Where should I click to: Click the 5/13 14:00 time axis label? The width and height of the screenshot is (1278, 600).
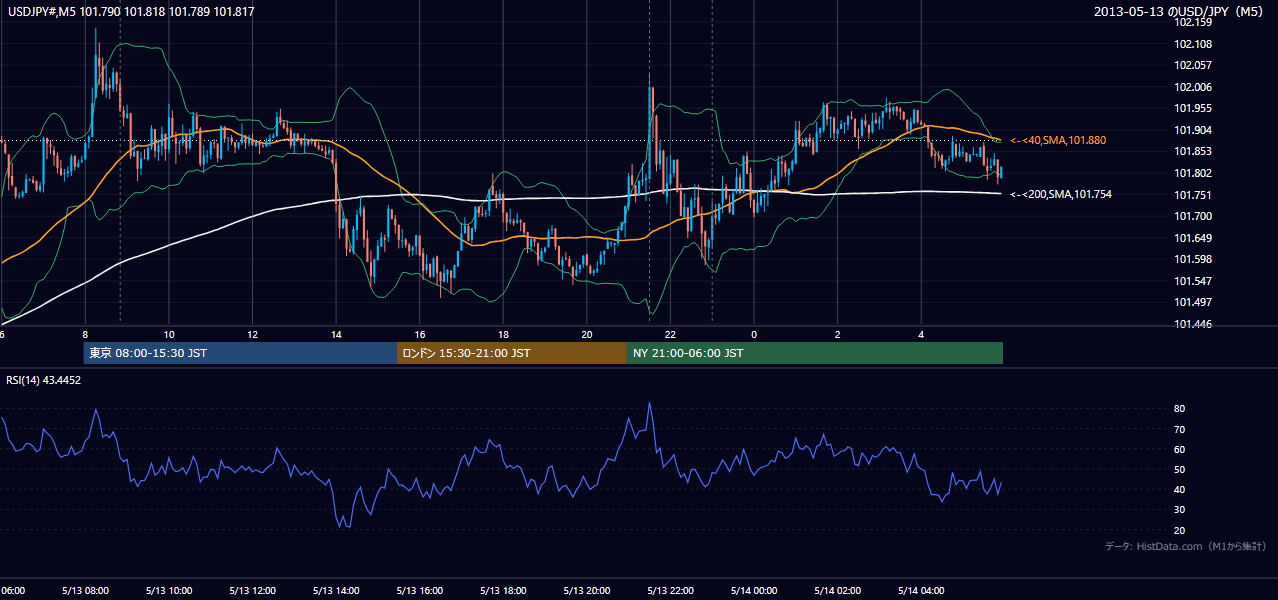click(335, 590)
